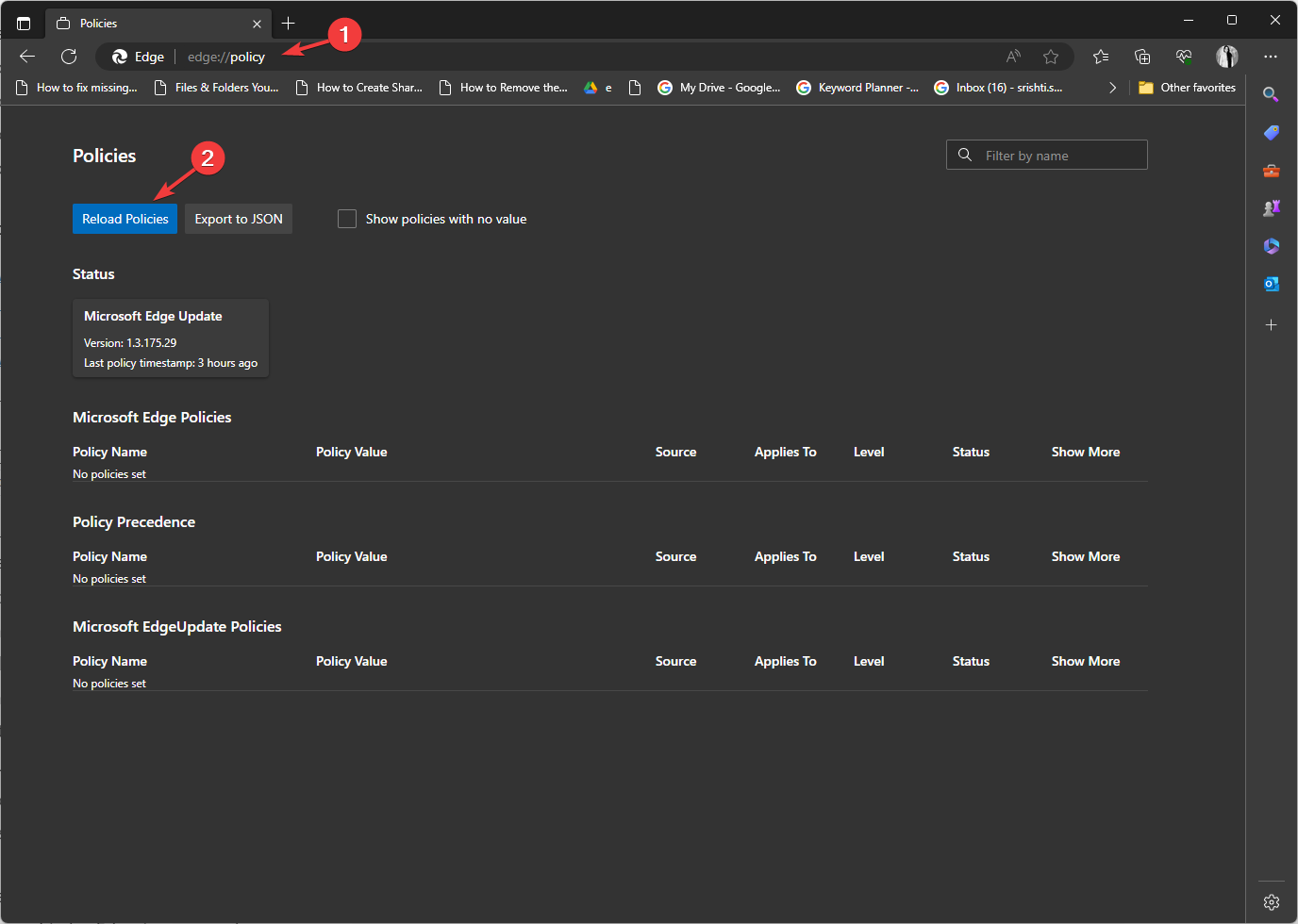Open sidebar Shopping tag icon
This screenshot has height=924, width=1298.
(x=1272, y=133)
